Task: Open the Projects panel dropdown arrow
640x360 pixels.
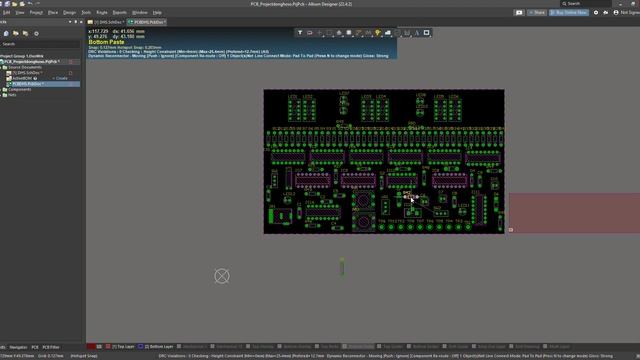Action: point(70,22)
